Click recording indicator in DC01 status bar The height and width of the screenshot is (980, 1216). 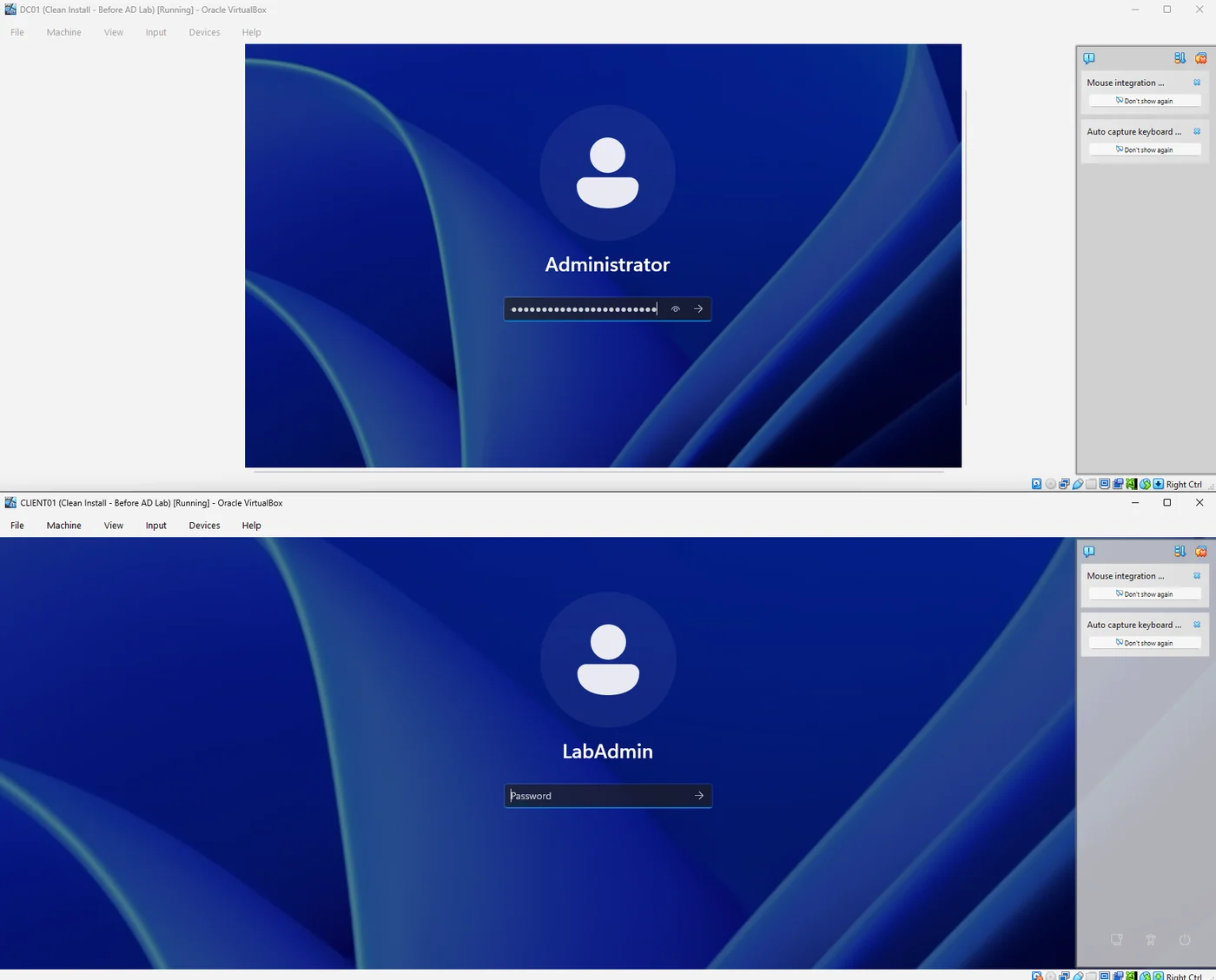coord(1118,484)
